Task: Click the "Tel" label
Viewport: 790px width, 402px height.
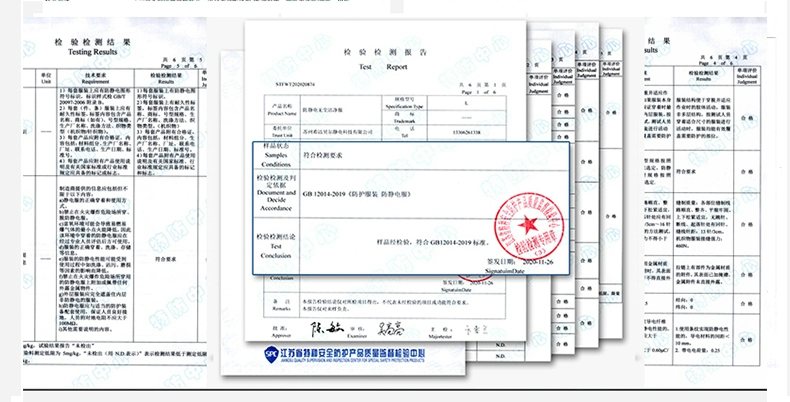Action: coord(404,136)
